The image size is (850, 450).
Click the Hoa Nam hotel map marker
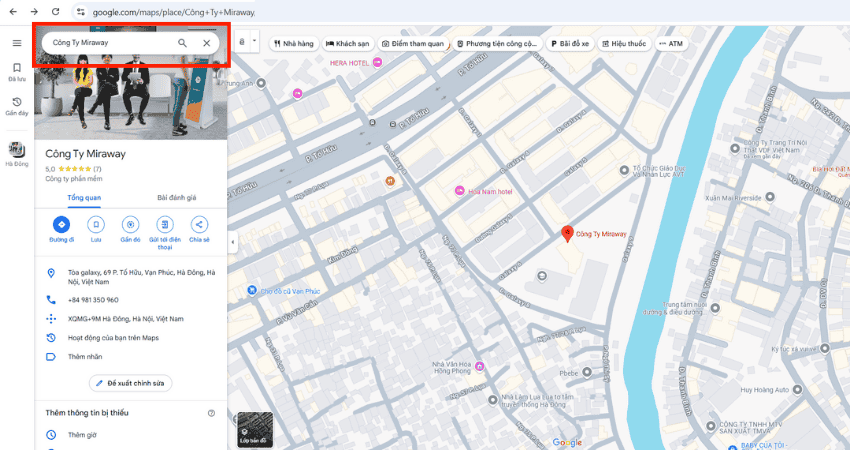pos(460,191)
